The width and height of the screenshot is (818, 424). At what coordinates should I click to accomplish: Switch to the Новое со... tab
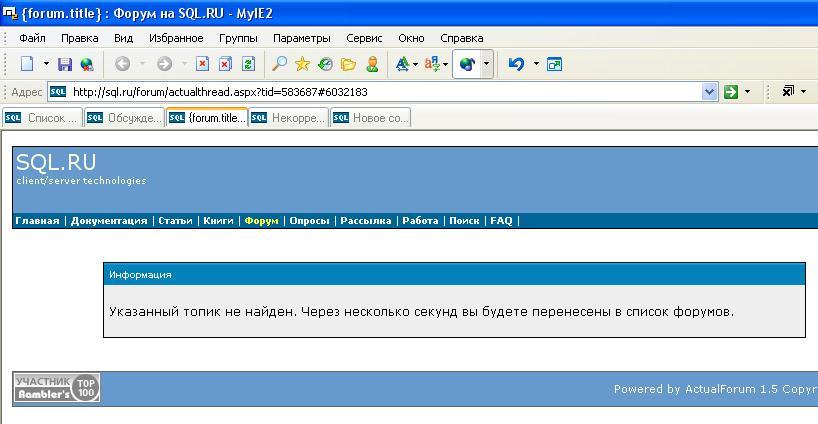pyautogui.click(x=370, y=118)
